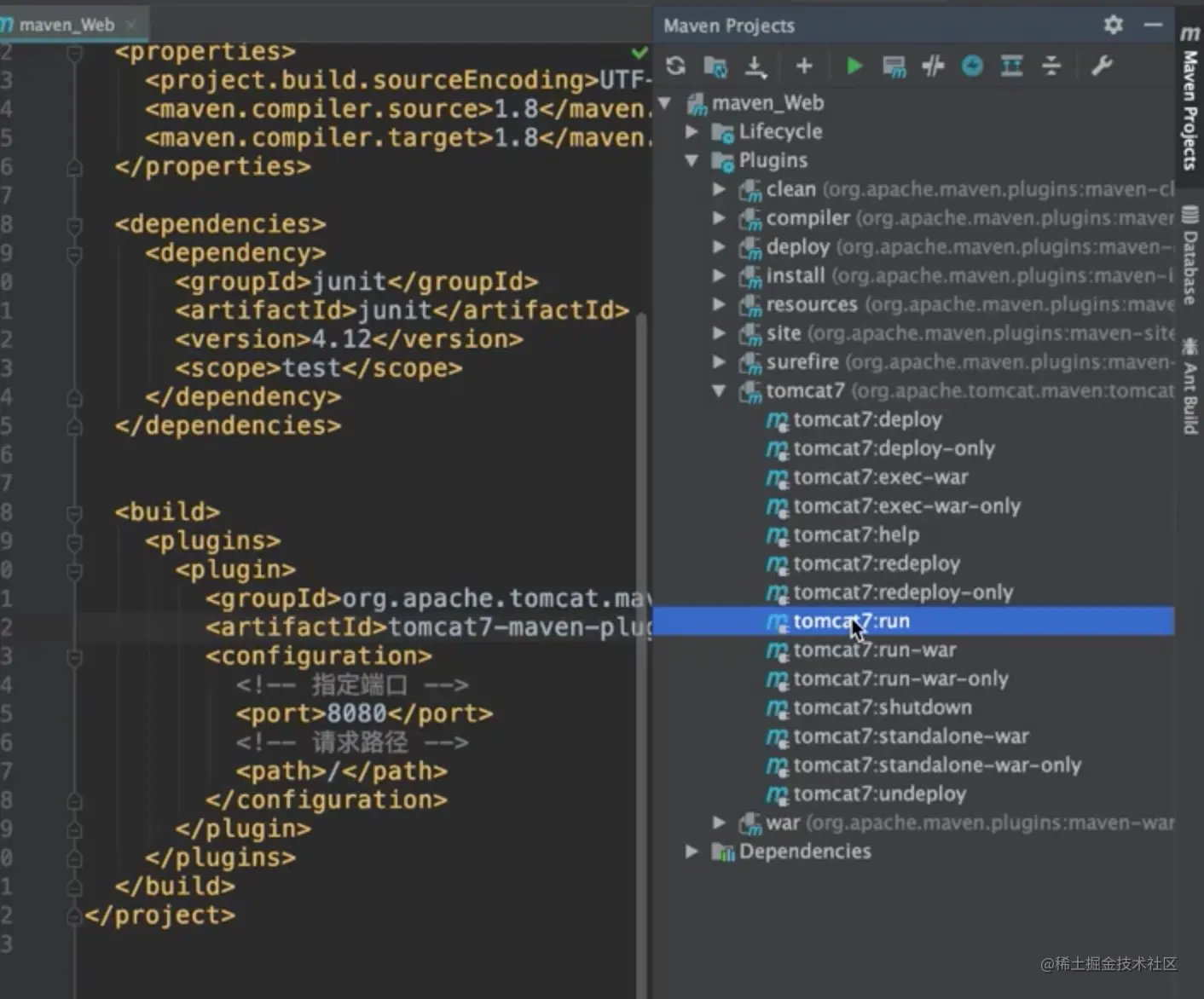
Task: Fold the <configuration> block in gutter
Action: (x=74, y=657)
